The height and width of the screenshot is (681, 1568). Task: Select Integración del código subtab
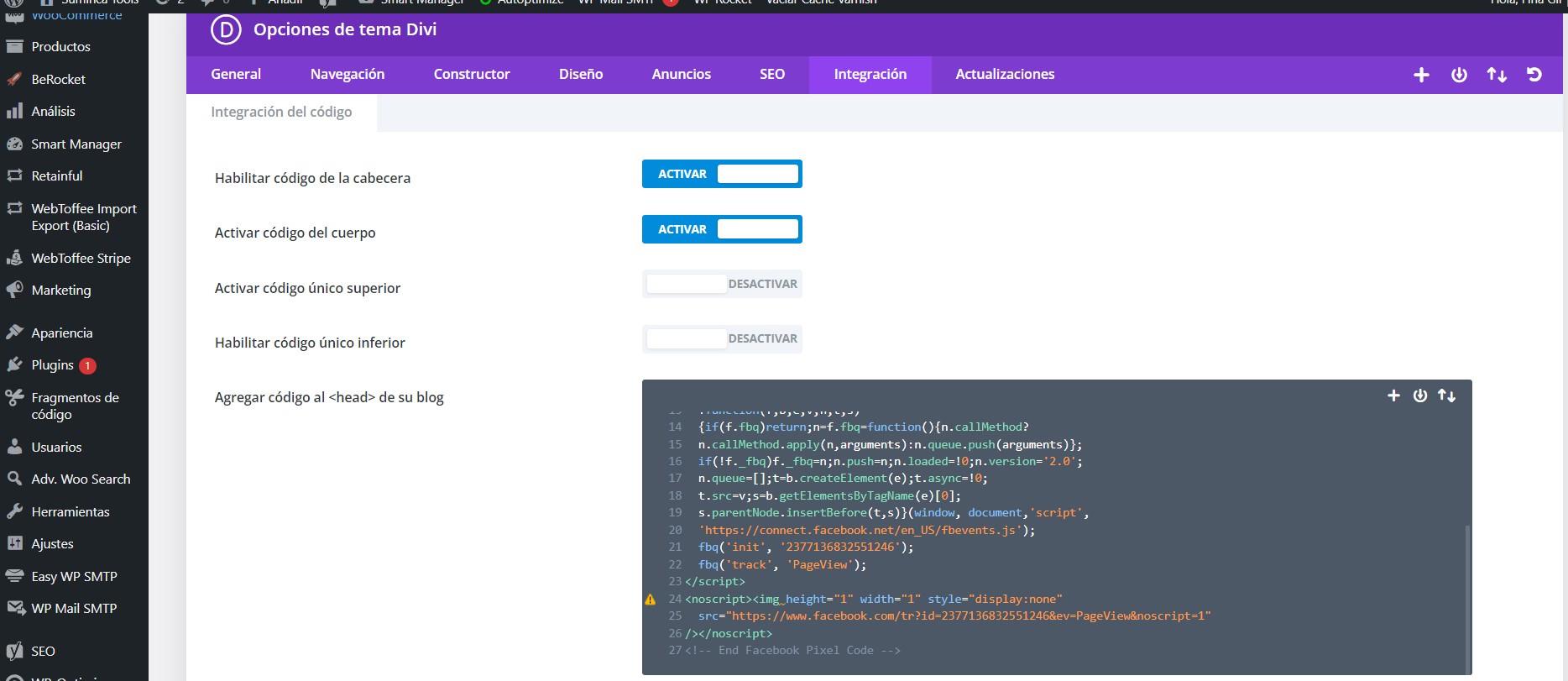tap(281, 113)
